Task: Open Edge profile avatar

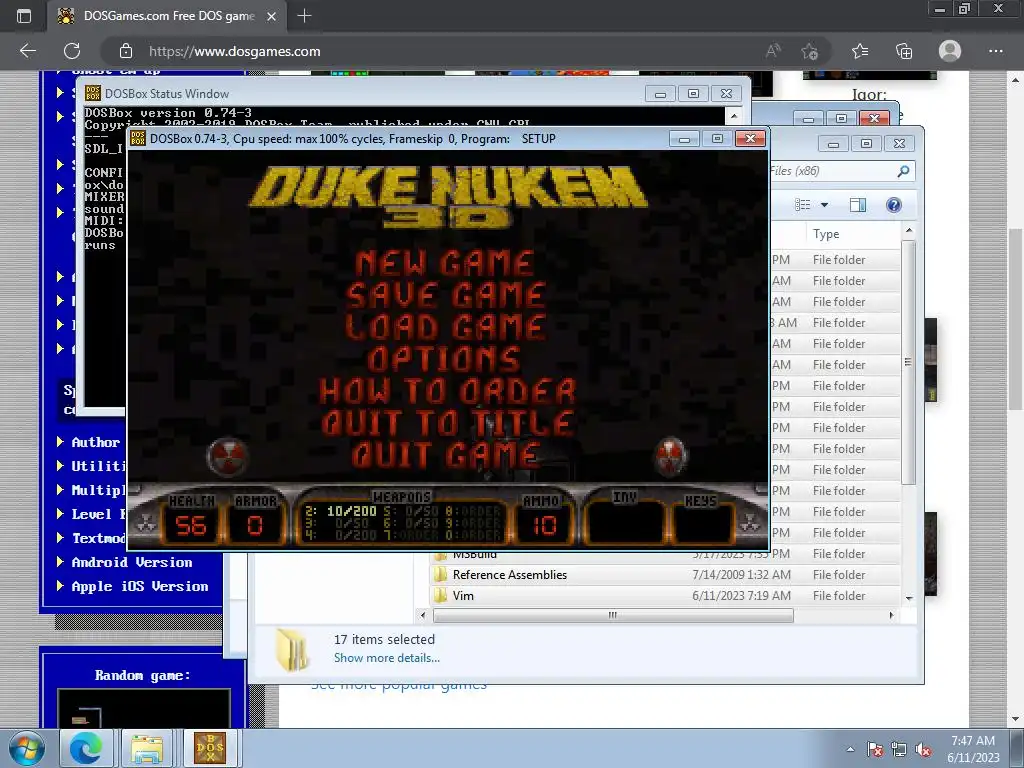Action: click(950, 51)
